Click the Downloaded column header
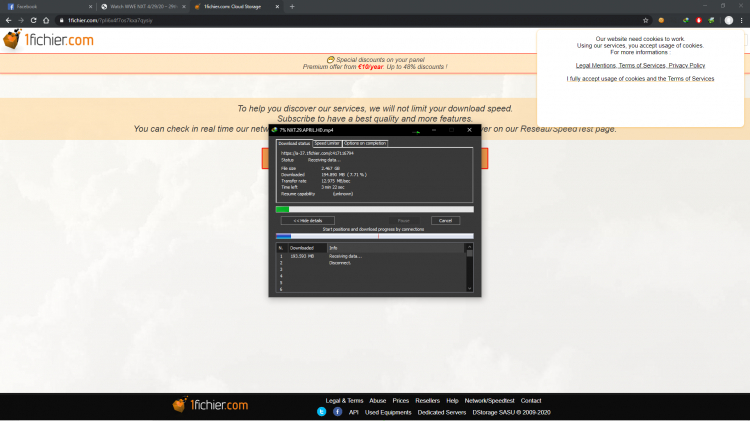This screenshot has width=750, height=421. tap(307, 248)
